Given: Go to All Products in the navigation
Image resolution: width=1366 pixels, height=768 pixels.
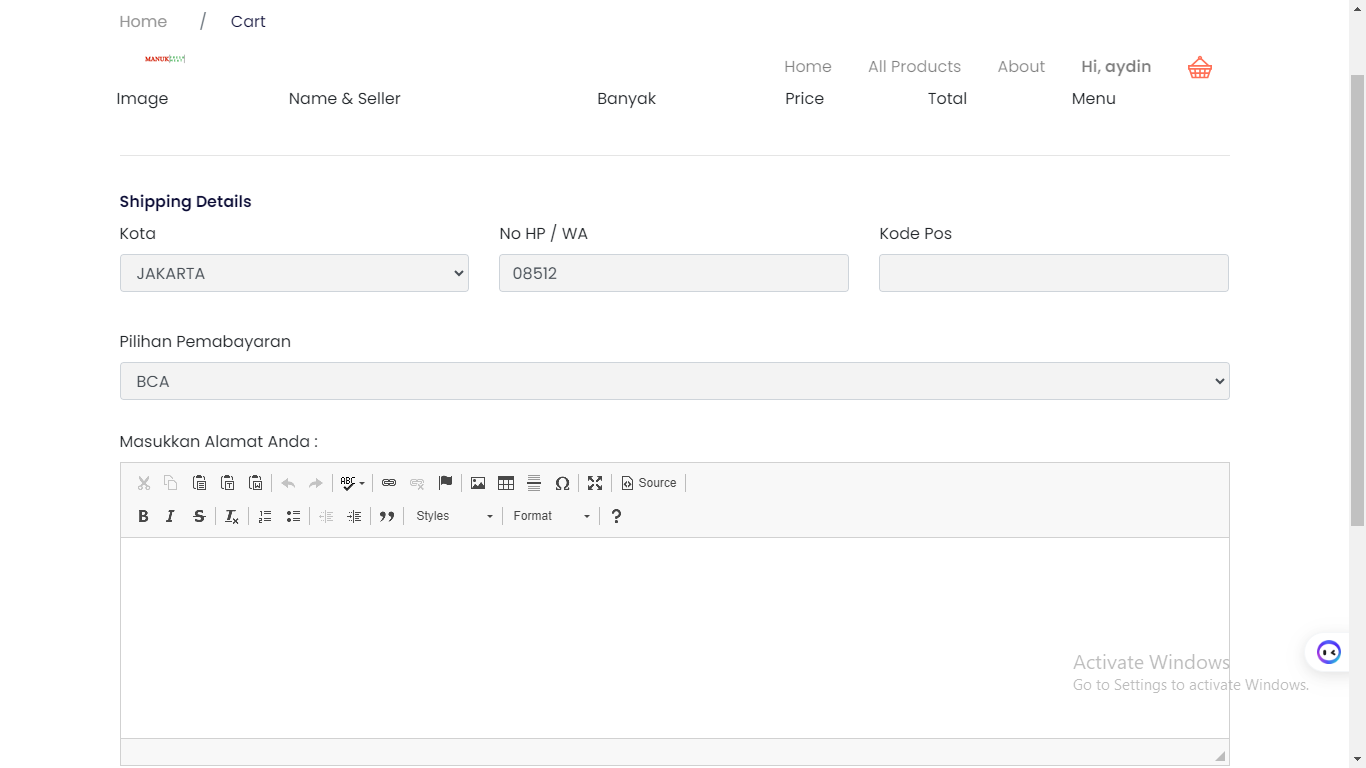Looking at the screenshot, I should [x=914, y=67].
